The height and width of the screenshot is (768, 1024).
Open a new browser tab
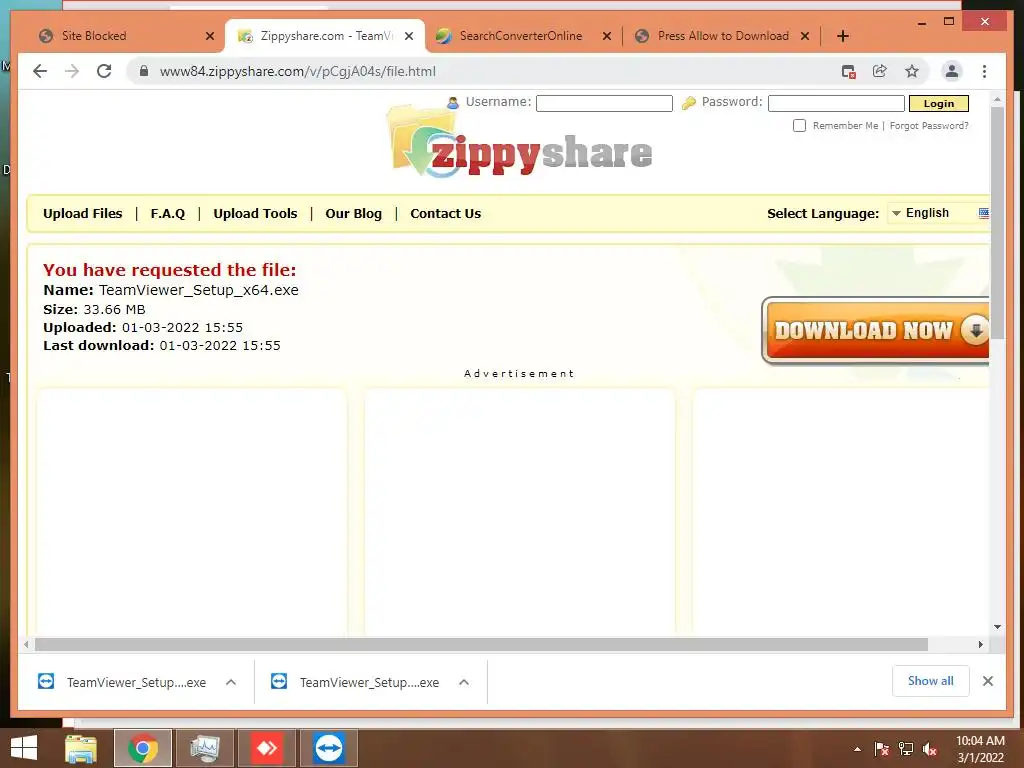pyautogui.click(x=842, y=36)
